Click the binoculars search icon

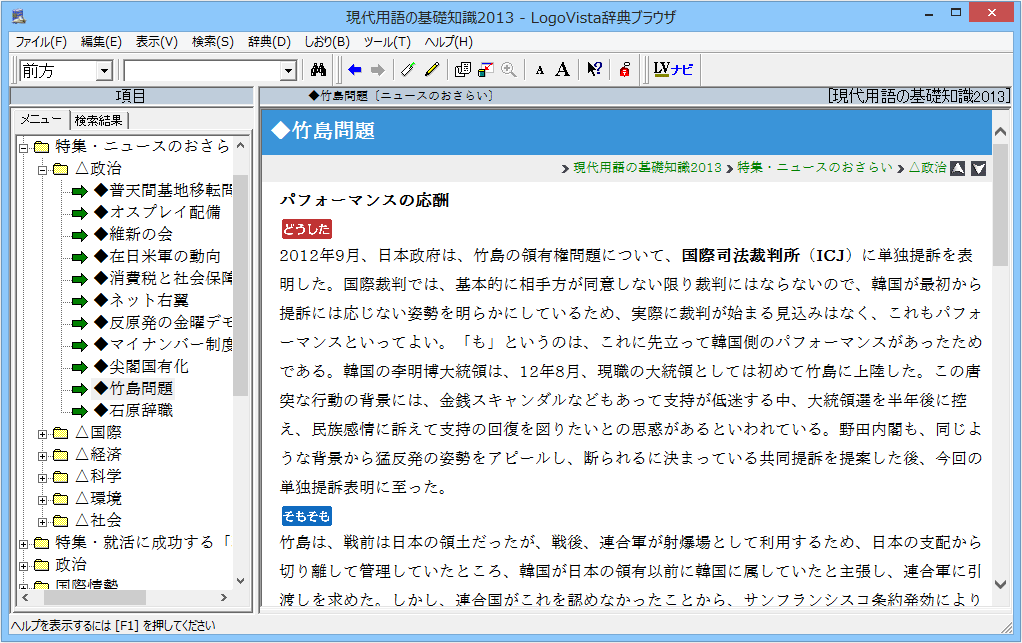[319, 70]
